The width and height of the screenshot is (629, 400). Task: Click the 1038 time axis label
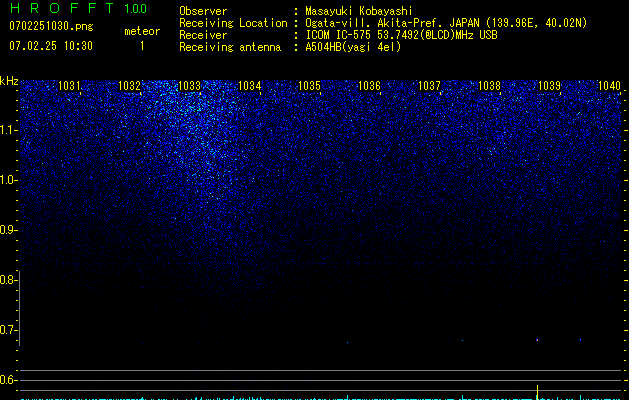tap(489, 85)
